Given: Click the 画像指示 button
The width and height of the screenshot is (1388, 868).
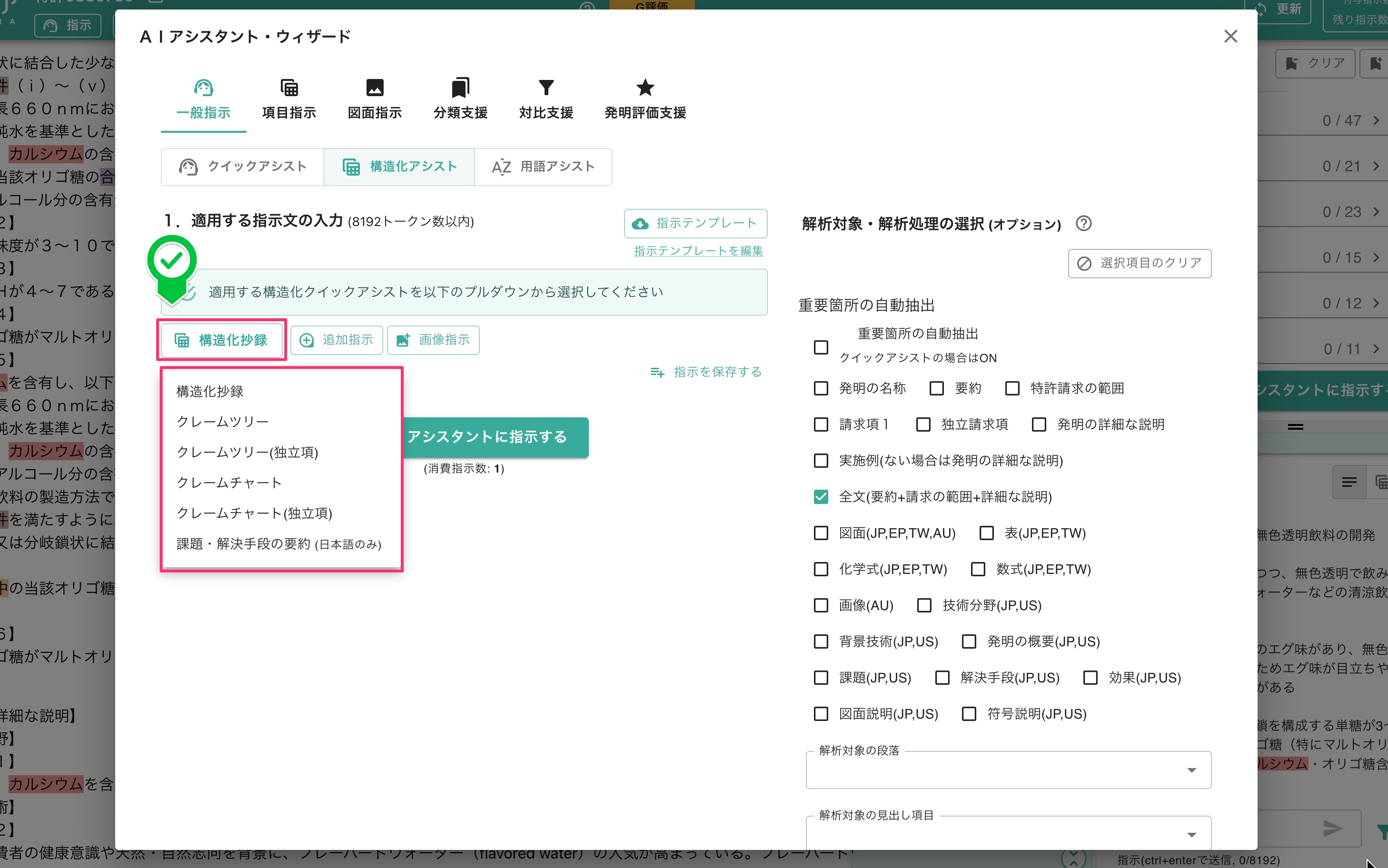Looking at the screenshot, I should point(433,340).
